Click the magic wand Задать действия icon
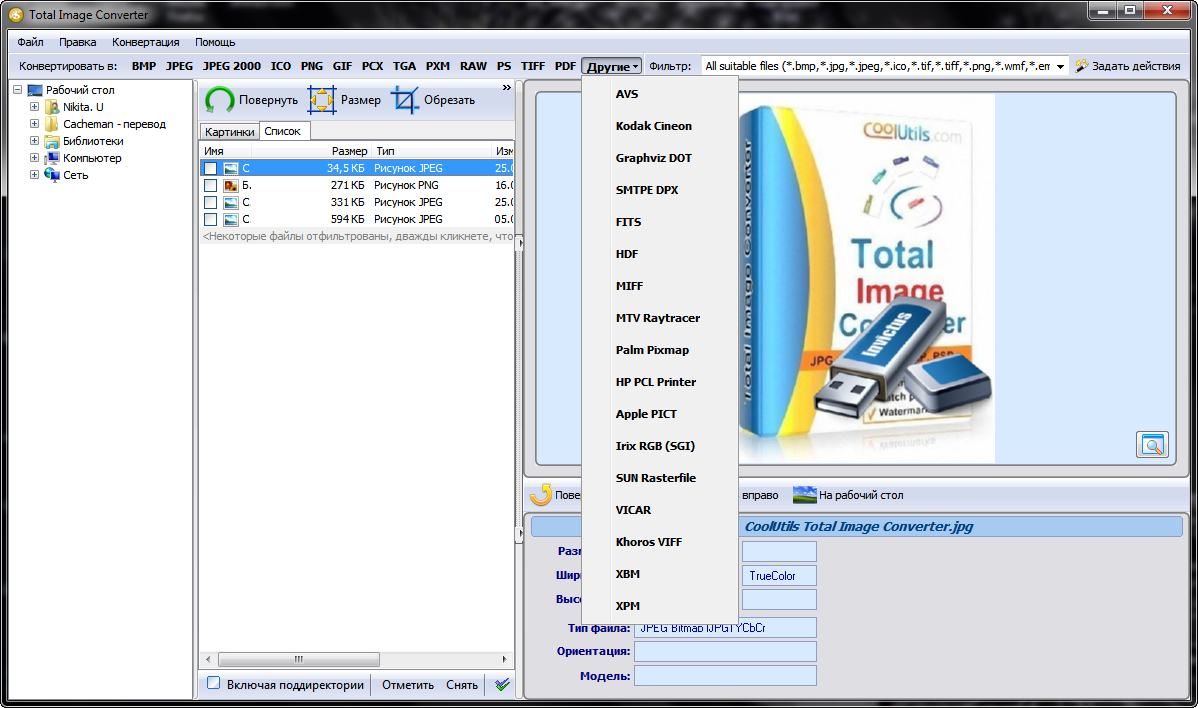 tap(1082, 66)
